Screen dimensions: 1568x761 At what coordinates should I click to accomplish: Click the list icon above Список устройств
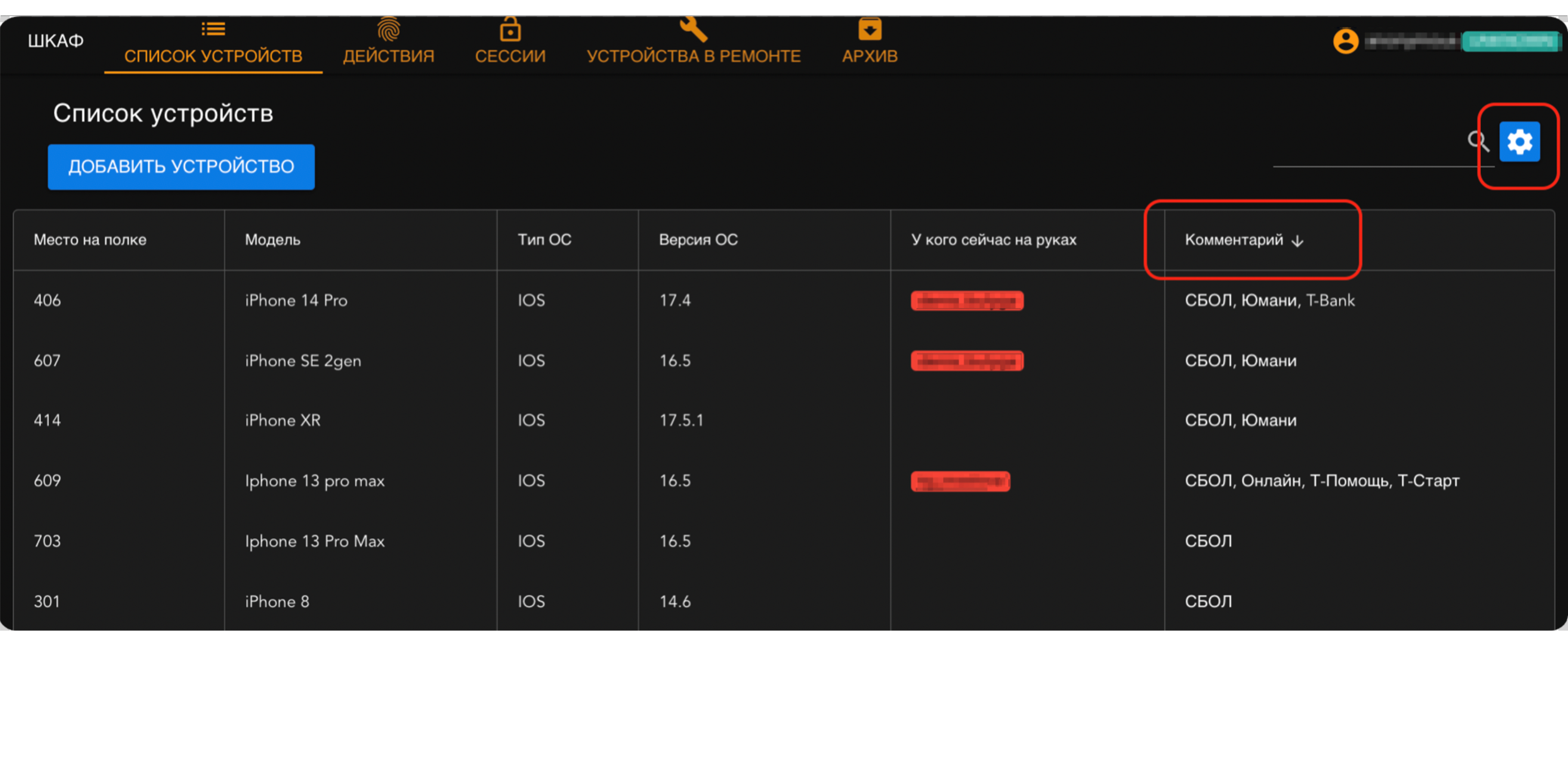pos(213,29)
